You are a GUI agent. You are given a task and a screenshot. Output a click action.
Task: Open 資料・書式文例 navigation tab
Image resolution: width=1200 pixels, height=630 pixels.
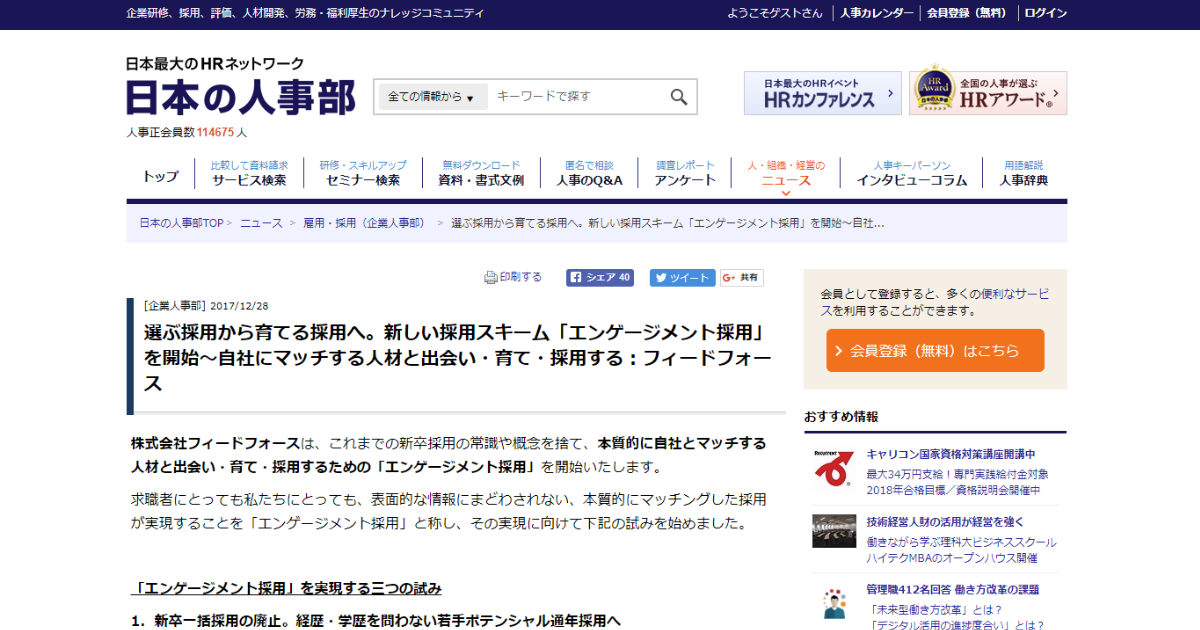click(481, 173)
